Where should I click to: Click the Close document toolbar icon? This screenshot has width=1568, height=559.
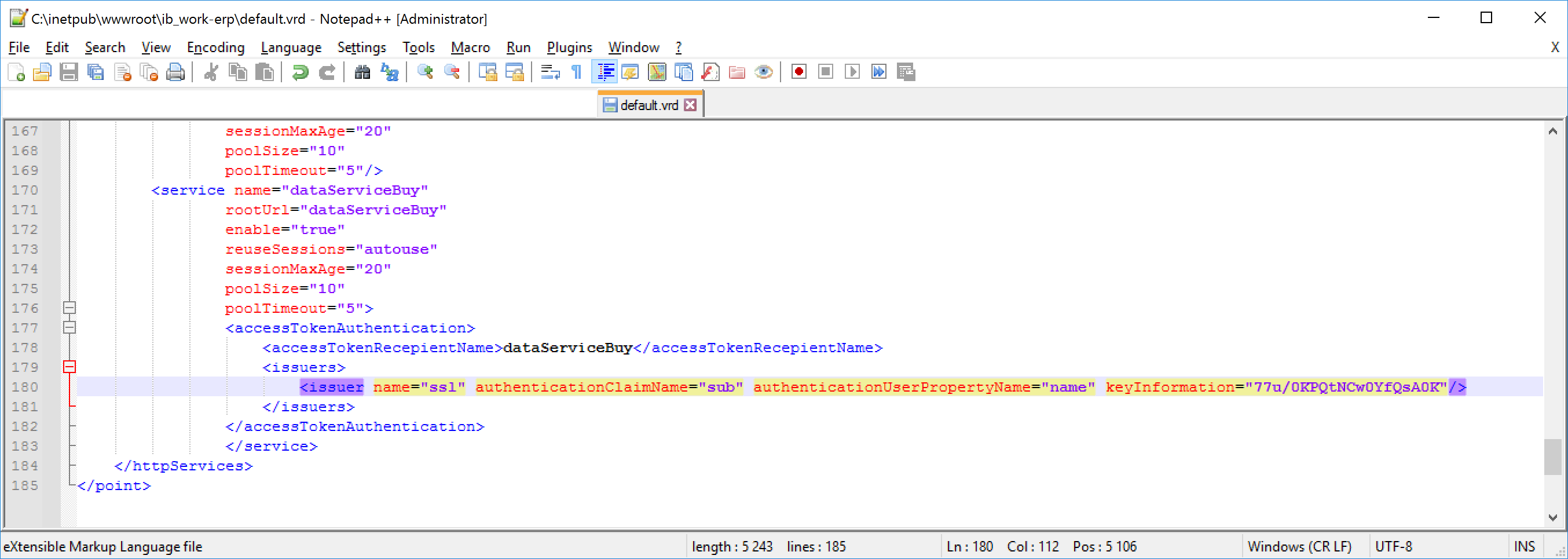[x=122, y=72]
